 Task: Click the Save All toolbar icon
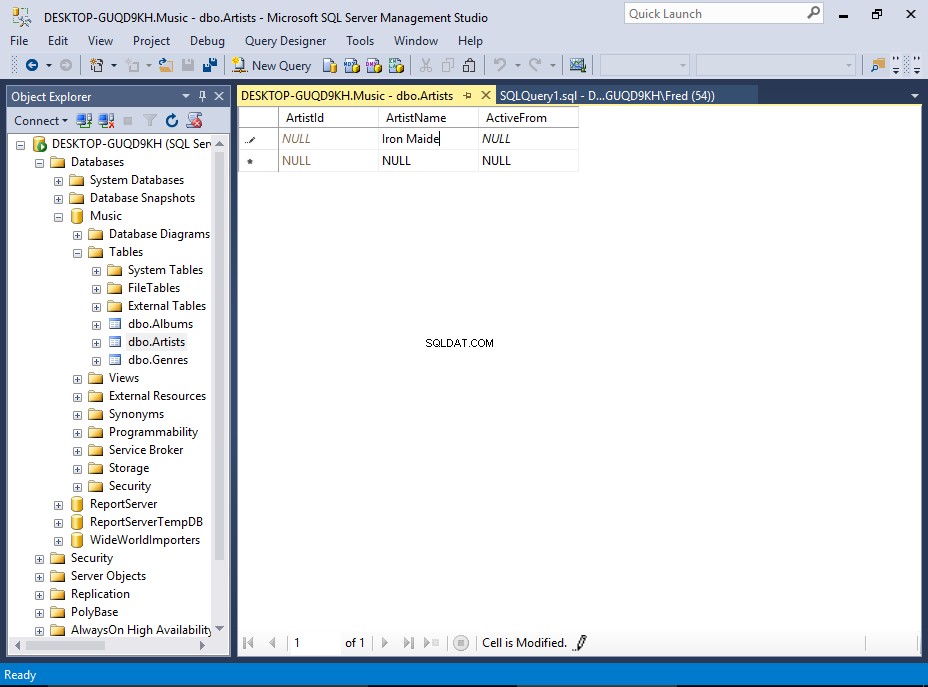(210, 65)
